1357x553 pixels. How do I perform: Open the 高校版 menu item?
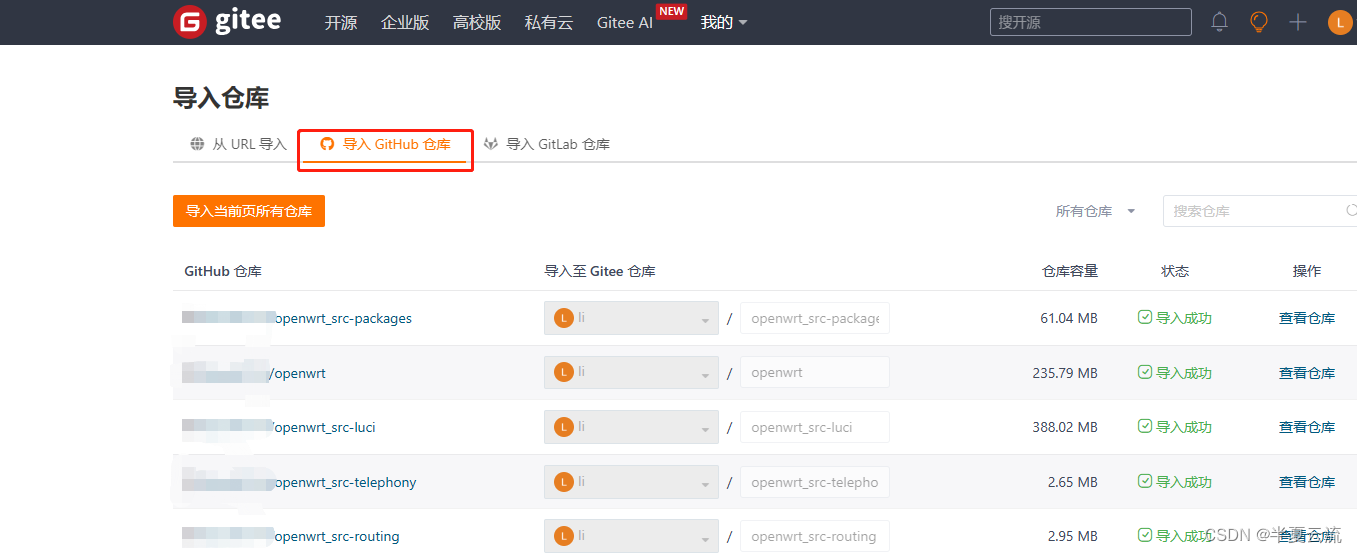click(477, 22)
